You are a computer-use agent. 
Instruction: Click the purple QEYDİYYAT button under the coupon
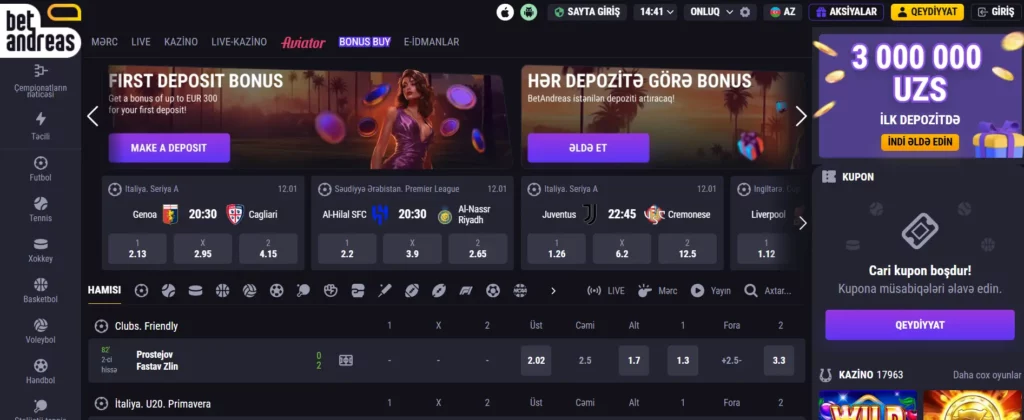(920, 325)
